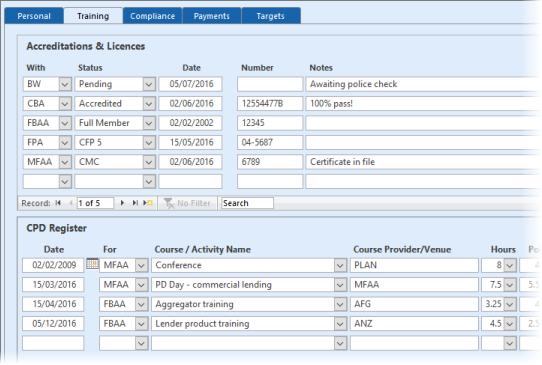Image resolution: width=542 pixels, height=365 pixels.
Task: Open the Compliance tab
Action: pos(152,16)
